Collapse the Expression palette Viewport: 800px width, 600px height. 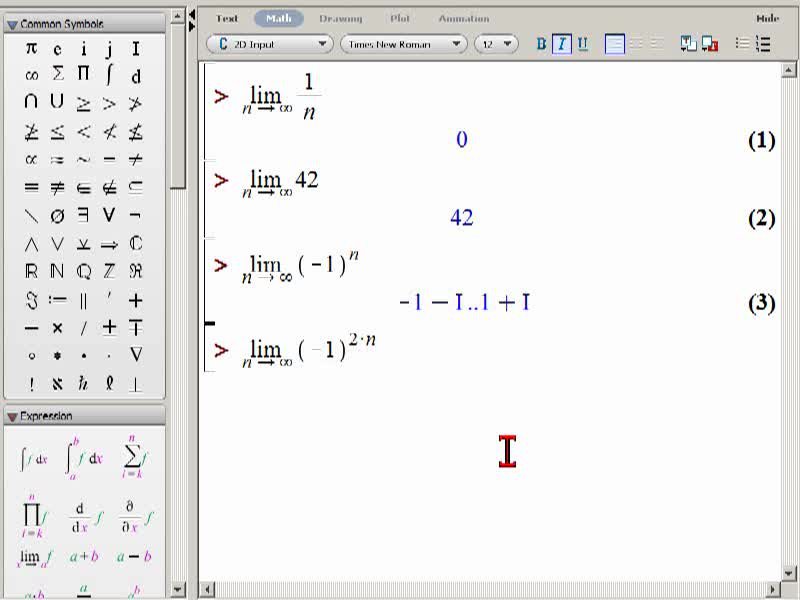tap(12, 417)
